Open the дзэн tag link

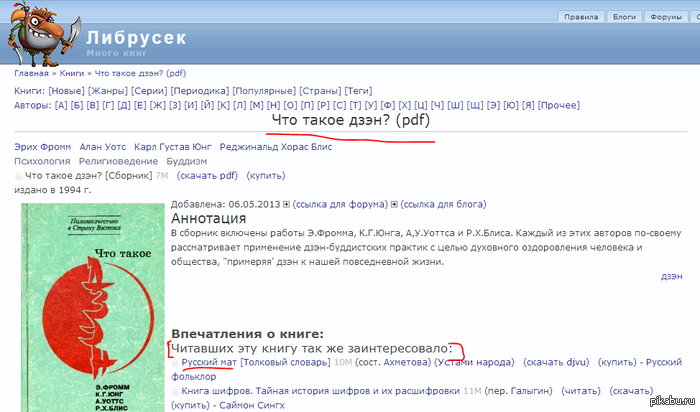click(x=671, y=275)
